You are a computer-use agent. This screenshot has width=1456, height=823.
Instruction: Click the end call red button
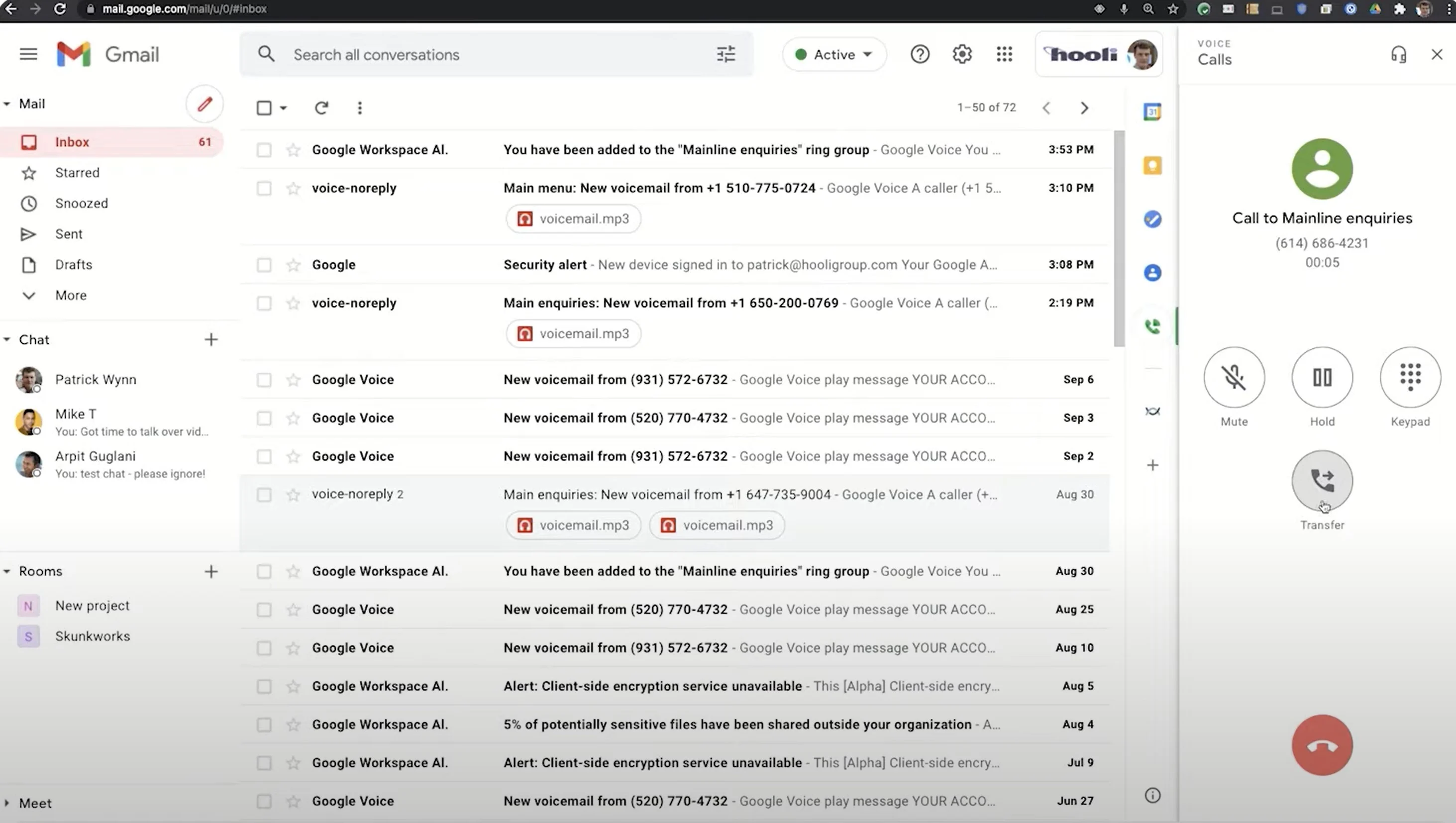tap(1322, 744)
